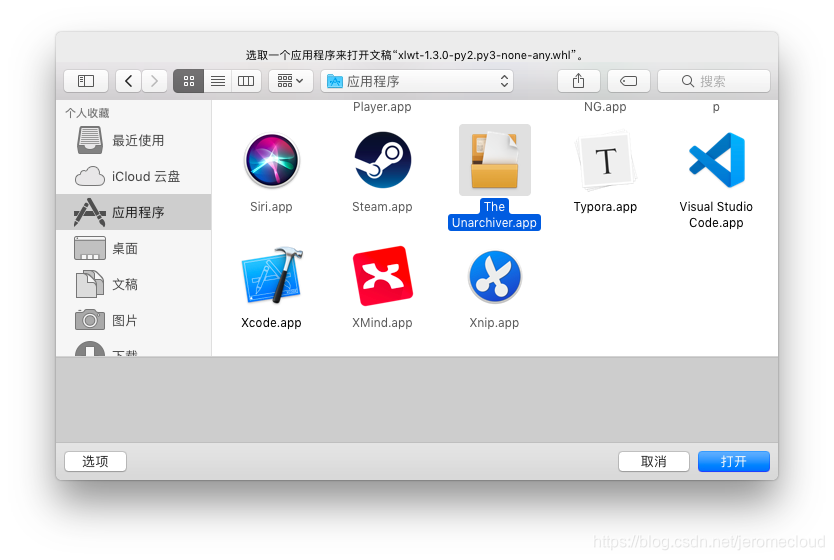Select 最近使用 in the sidebar
Image resolution: width=834 pixels, height=560 pixels.
[134, 140]
